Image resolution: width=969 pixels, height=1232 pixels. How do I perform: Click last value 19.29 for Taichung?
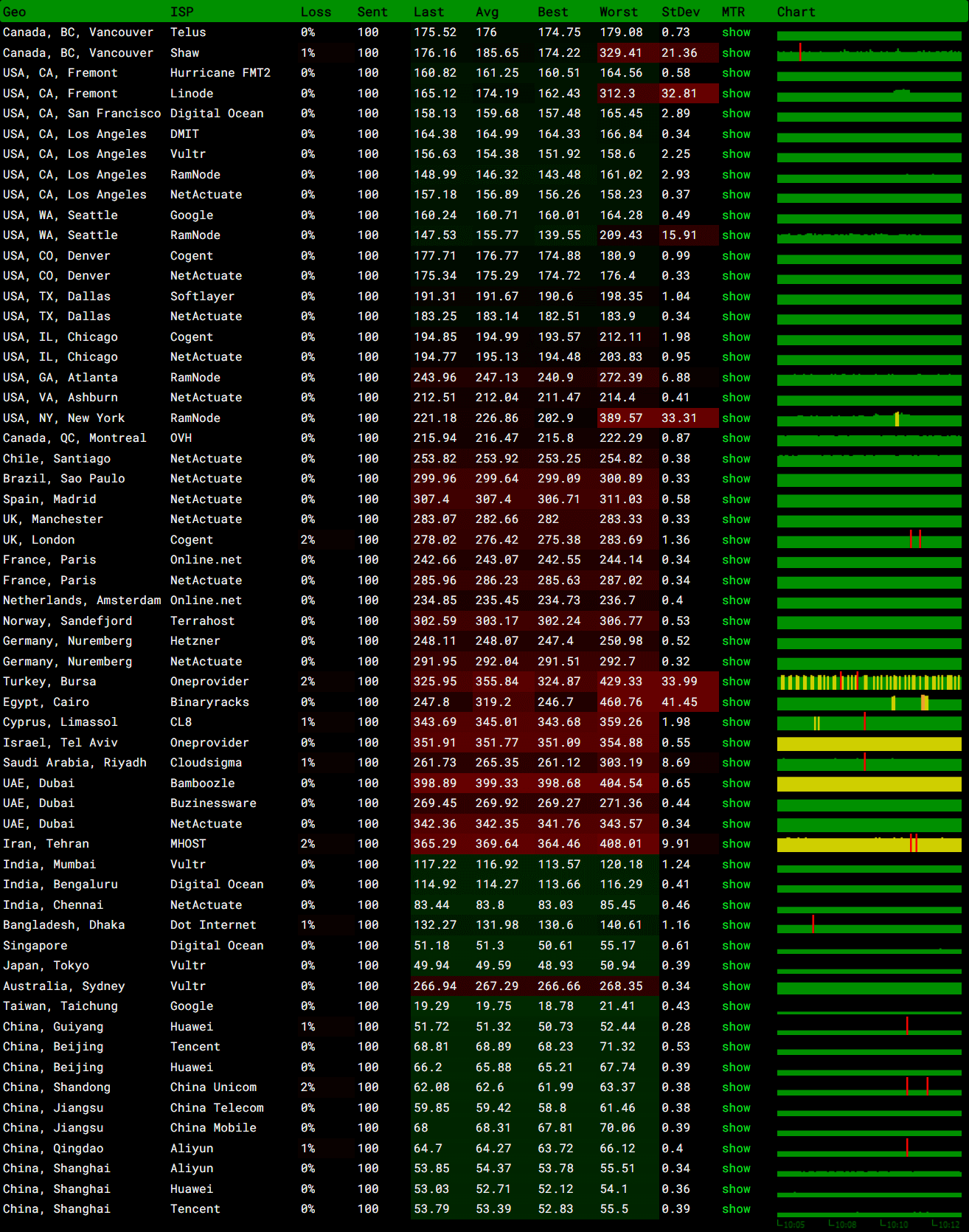[x=431, y=1006]
